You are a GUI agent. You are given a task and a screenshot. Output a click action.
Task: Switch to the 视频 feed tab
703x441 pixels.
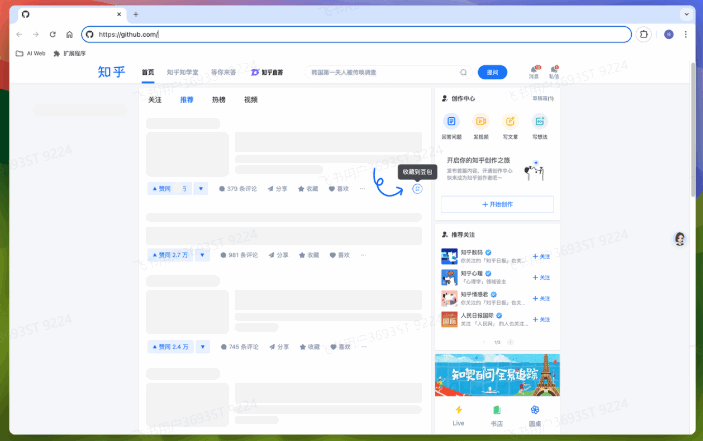(x=251, y=99)
